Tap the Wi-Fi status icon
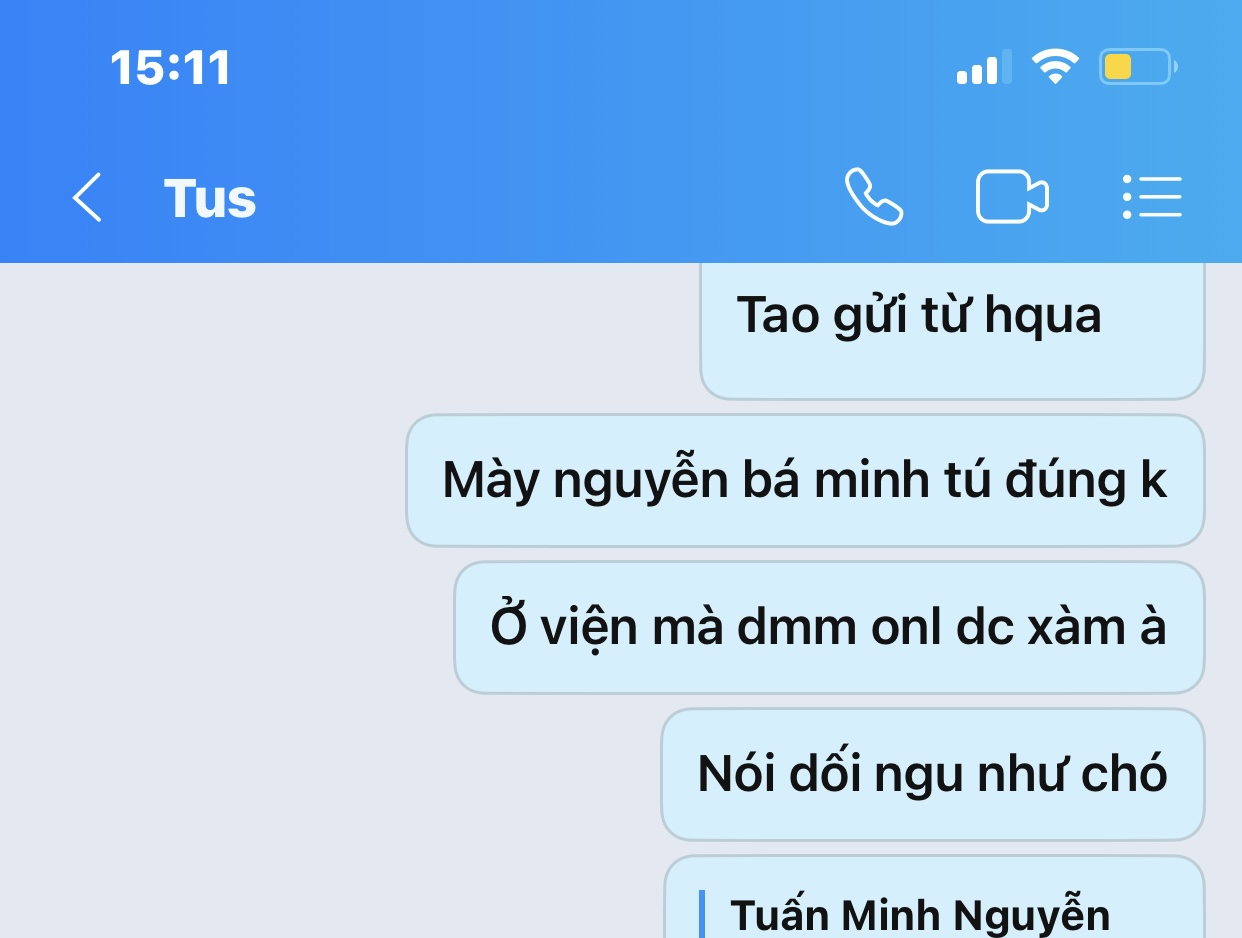Screen dimensions: 1242x938 pos(1055,68)
